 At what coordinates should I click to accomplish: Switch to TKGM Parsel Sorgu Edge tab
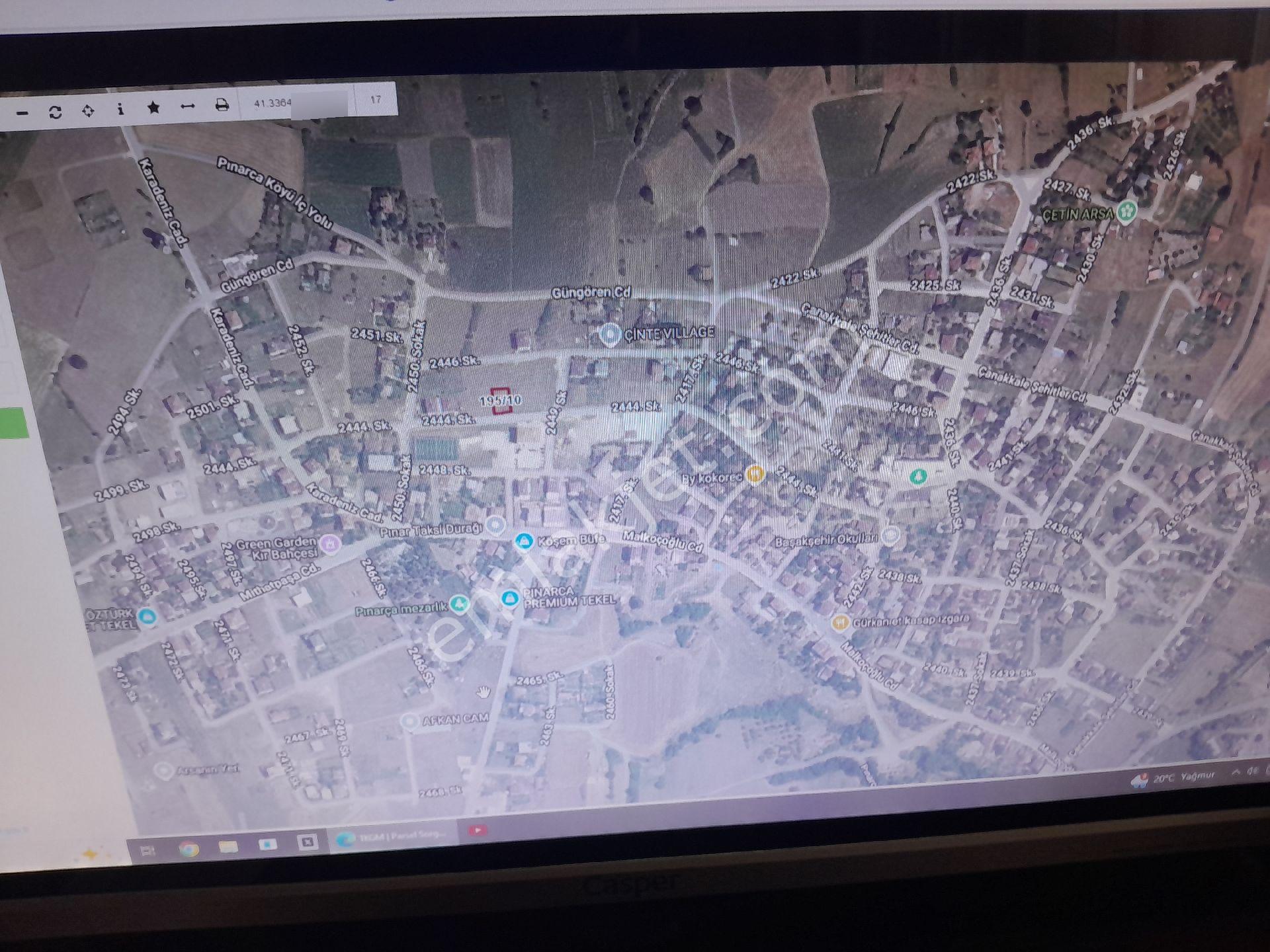point(394,837)
